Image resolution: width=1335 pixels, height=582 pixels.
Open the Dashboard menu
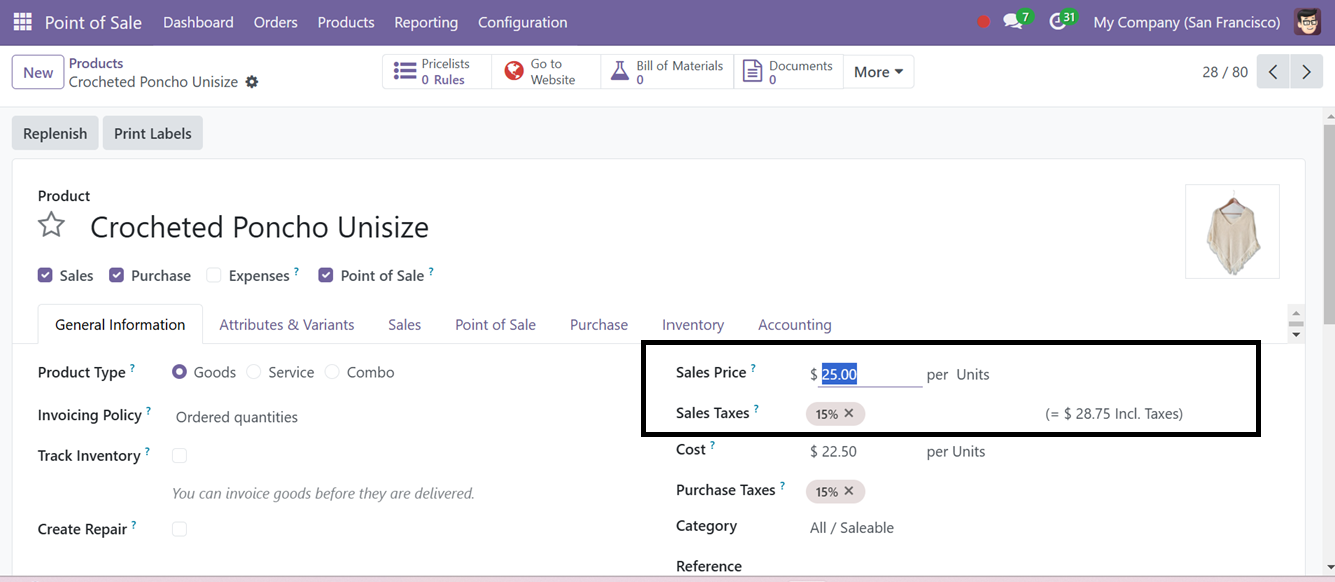(x=198, y=22)
